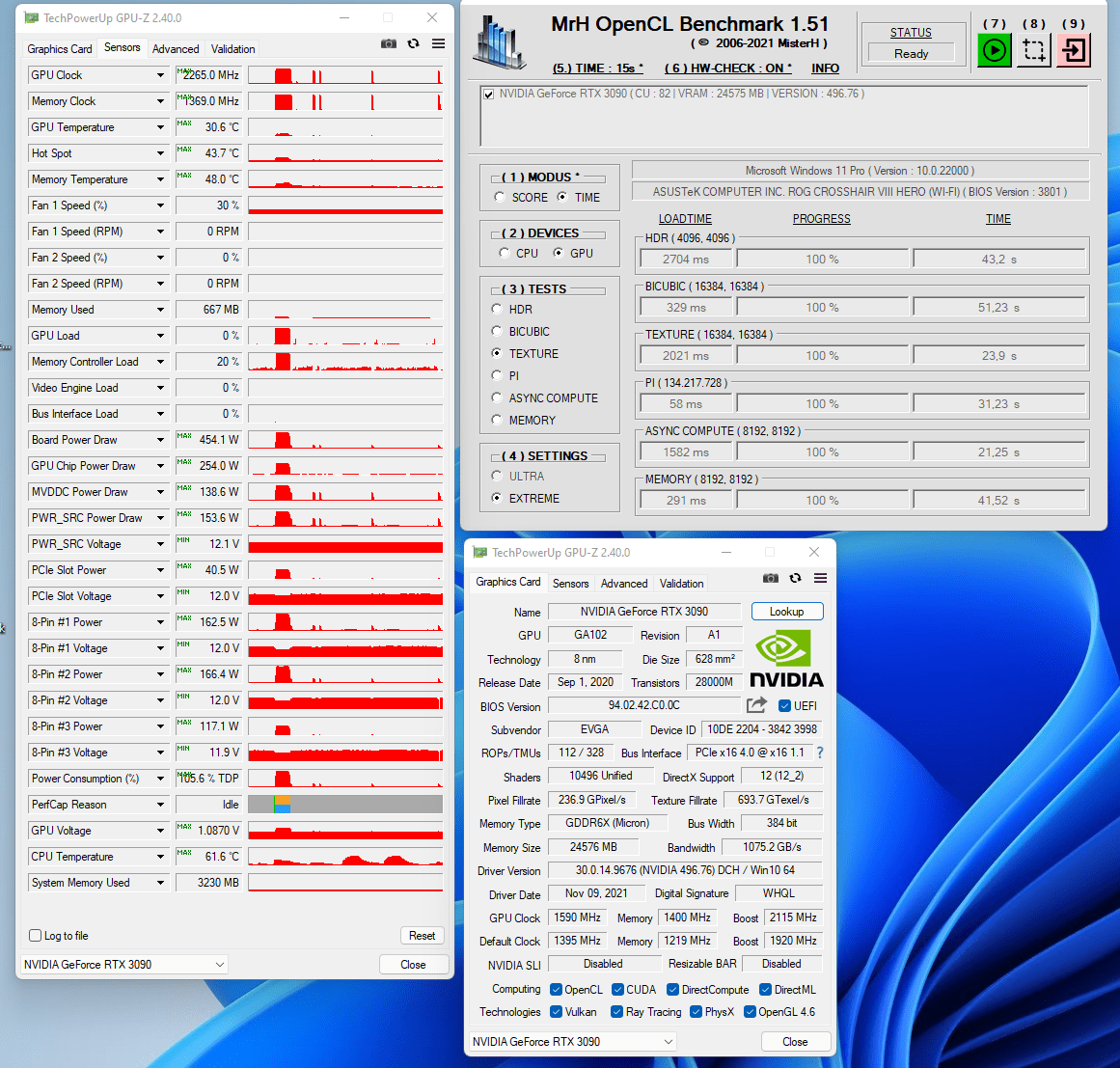Click the BIOS share/export arrow icon
Image resolution: width=1120 pixels, height=1068 pixels.
pyautogui.click(x=757, y=705)
